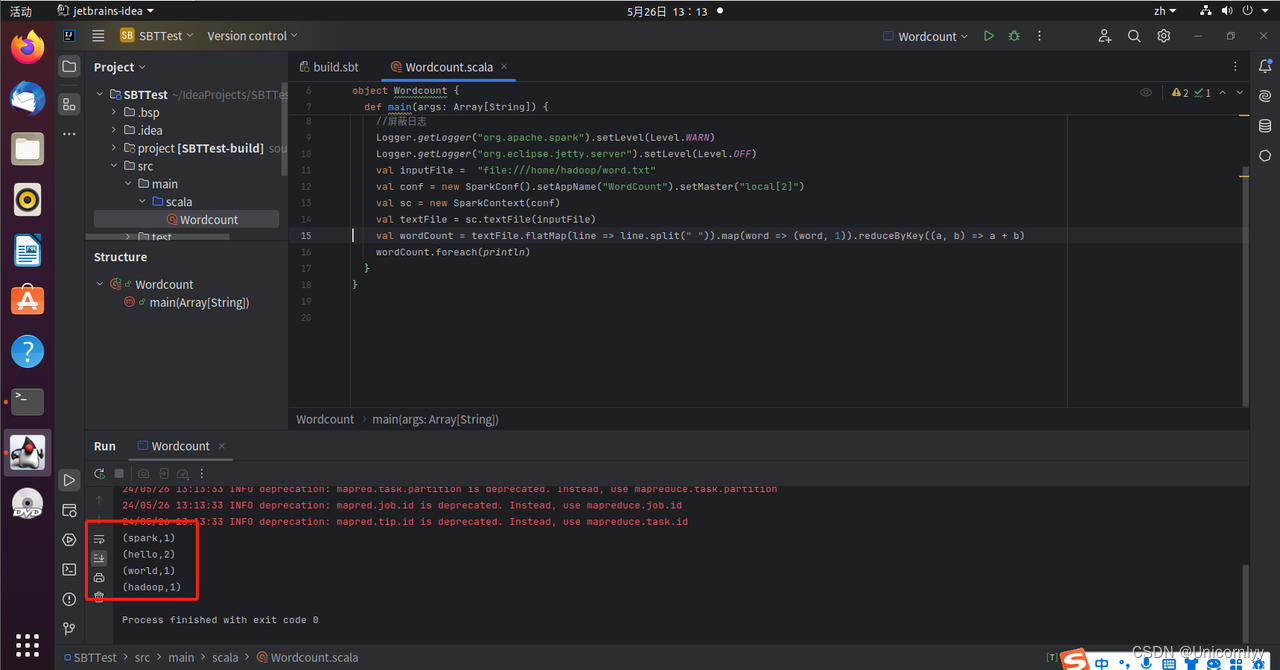1280x670 pixels.
Task: Clear console output with trash icon
Action: 99,596
